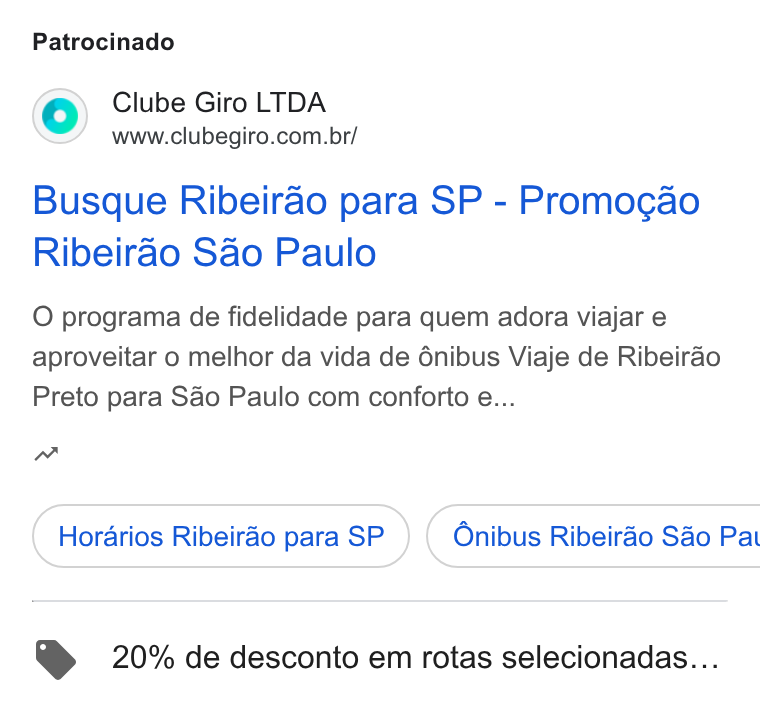Select the Horários Ribeirão para SP chip
This screenshot has width=760, height=718.
221,536
